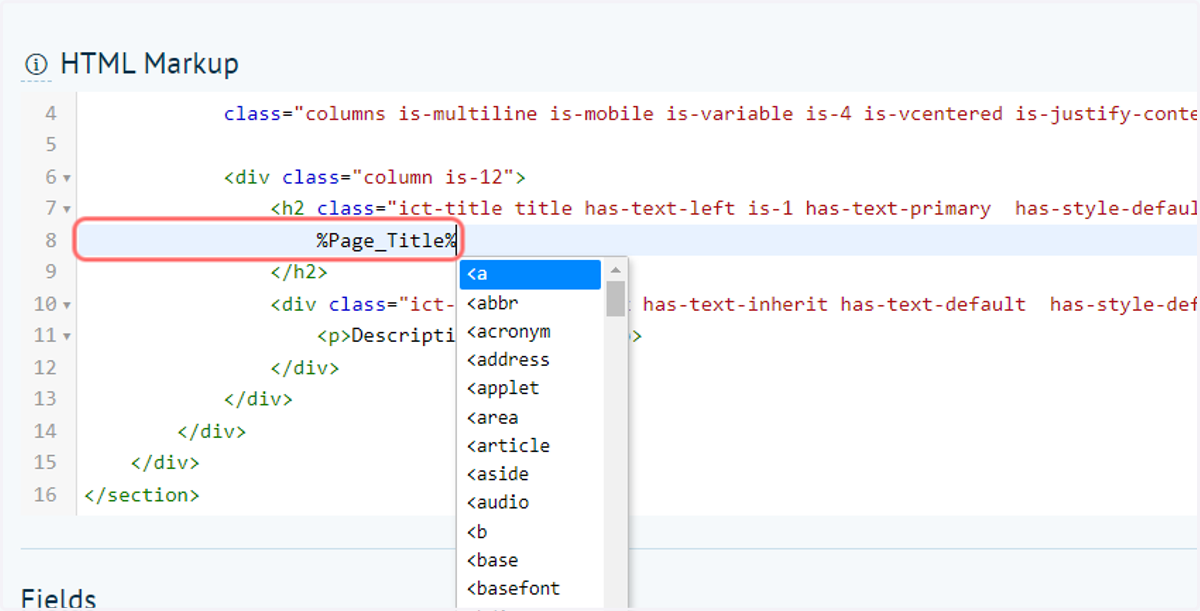Collapse the fold arrow on line 11

click(x=67, y=337)
